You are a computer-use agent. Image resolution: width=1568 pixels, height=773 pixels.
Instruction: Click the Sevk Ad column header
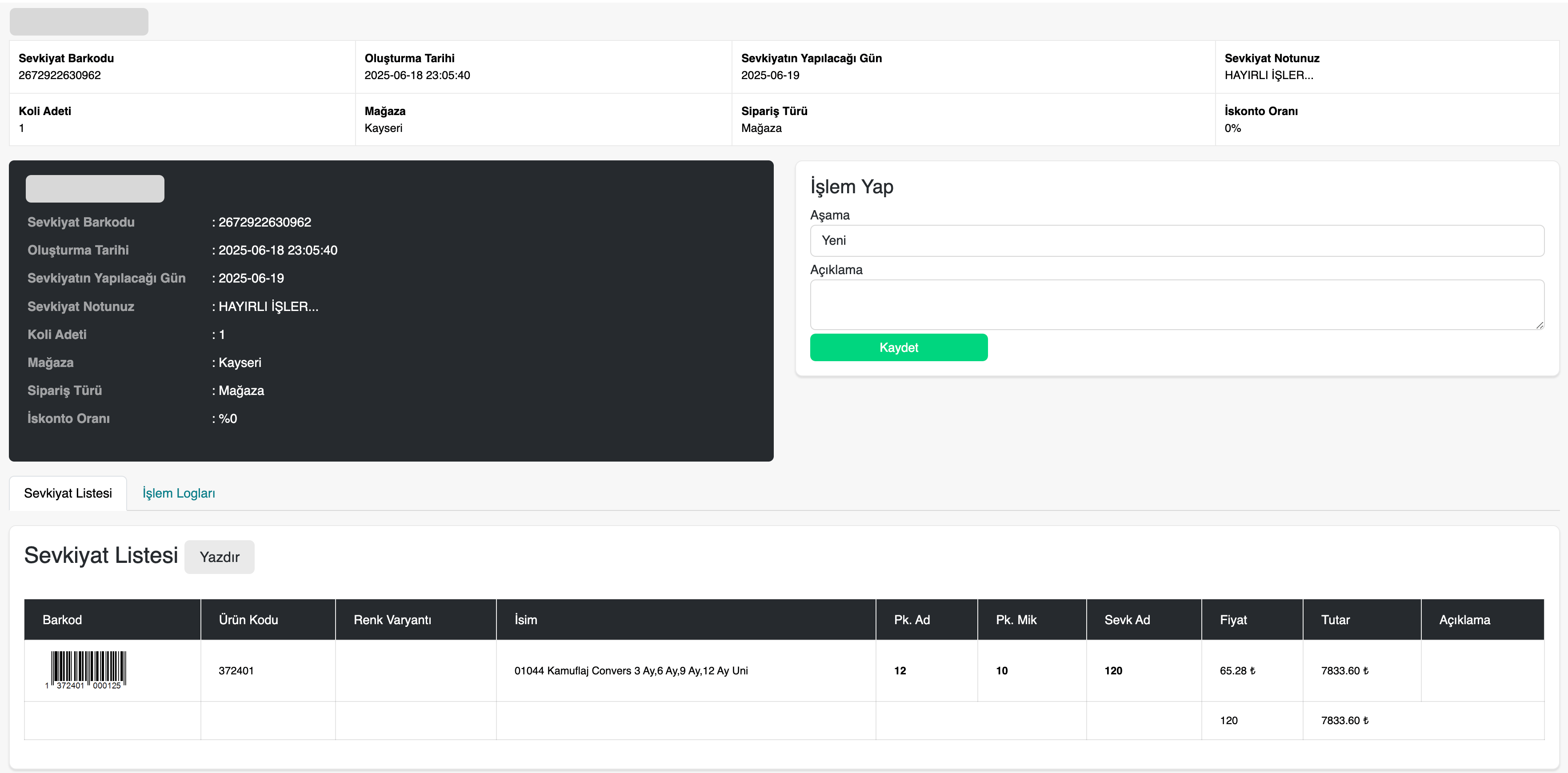coord(1127,620)
